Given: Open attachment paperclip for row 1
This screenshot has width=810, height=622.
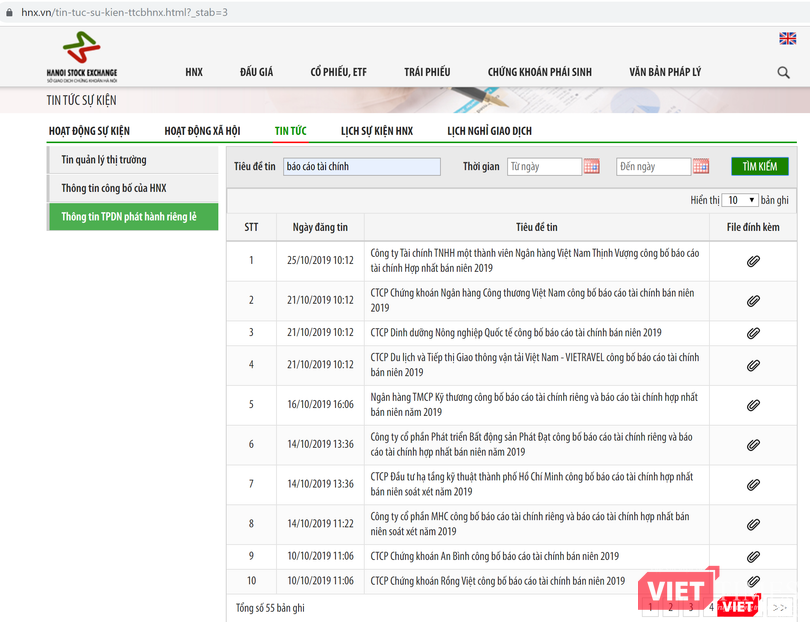Looking at the screenshot, I should pos(753,261).
